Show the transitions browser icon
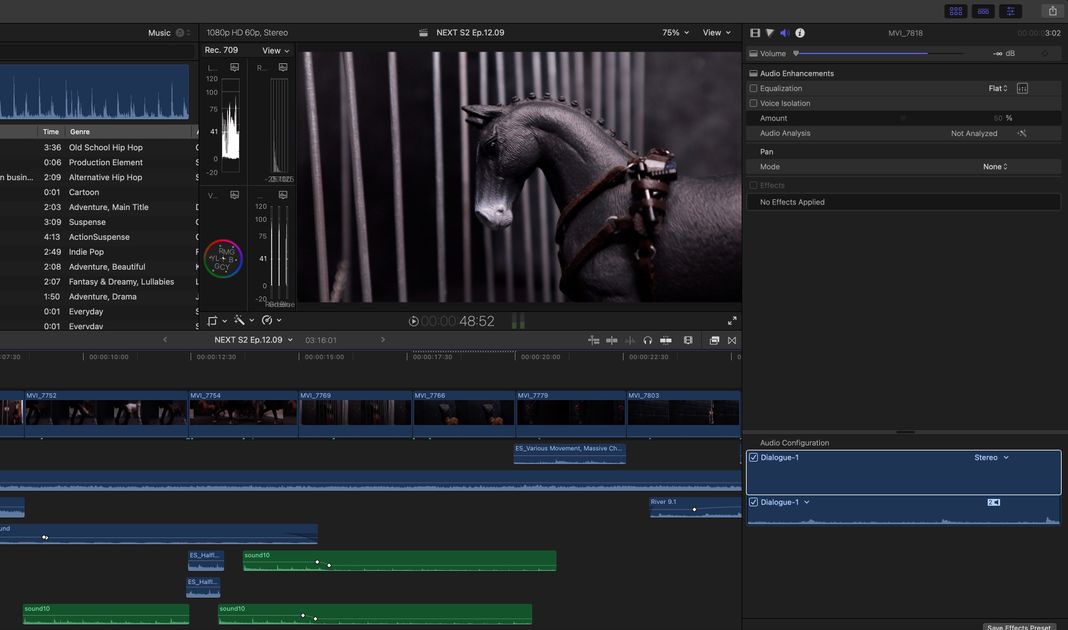 point(732,340)
